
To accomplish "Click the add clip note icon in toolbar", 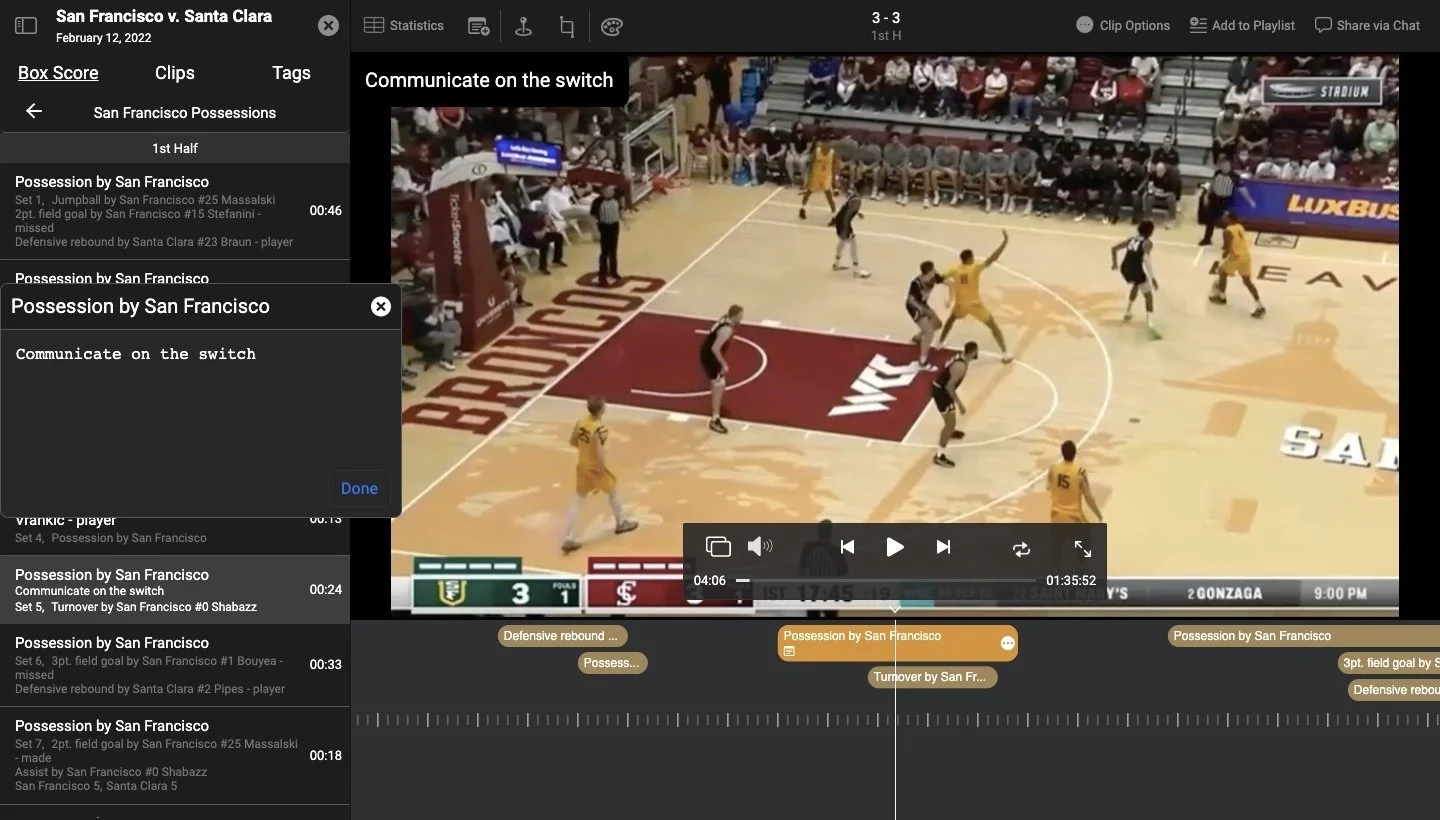I will [479, 27].
